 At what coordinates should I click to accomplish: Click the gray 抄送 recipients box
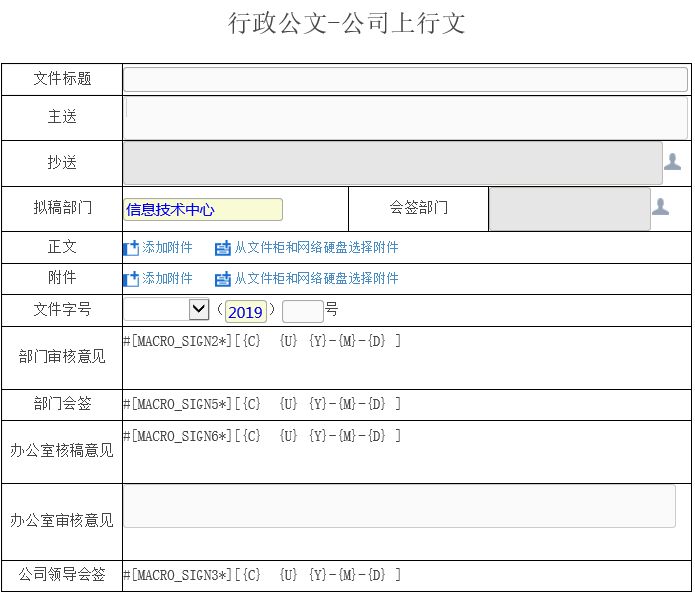coord(392,163)
